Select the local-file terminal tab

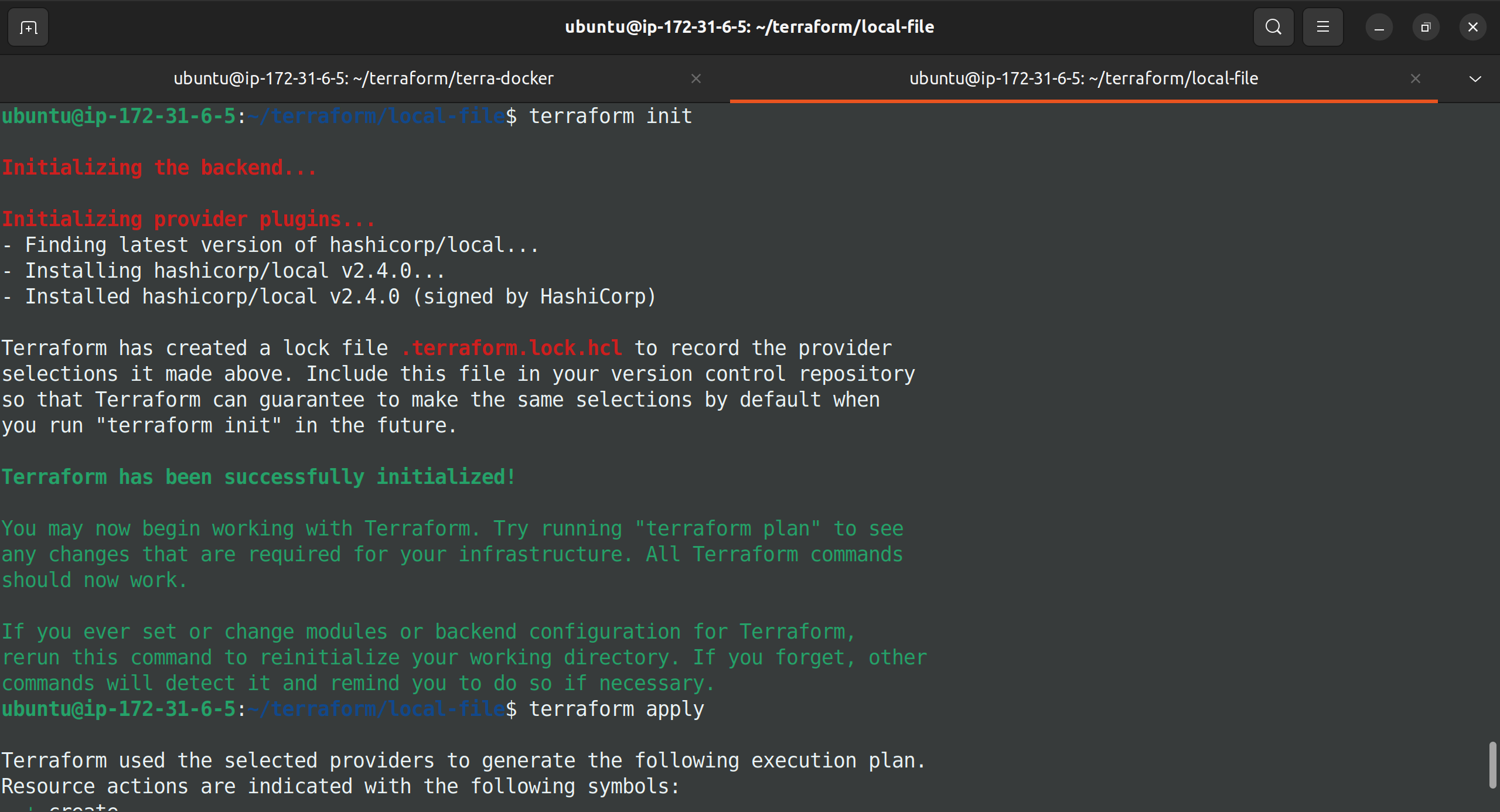[1083, 79]
